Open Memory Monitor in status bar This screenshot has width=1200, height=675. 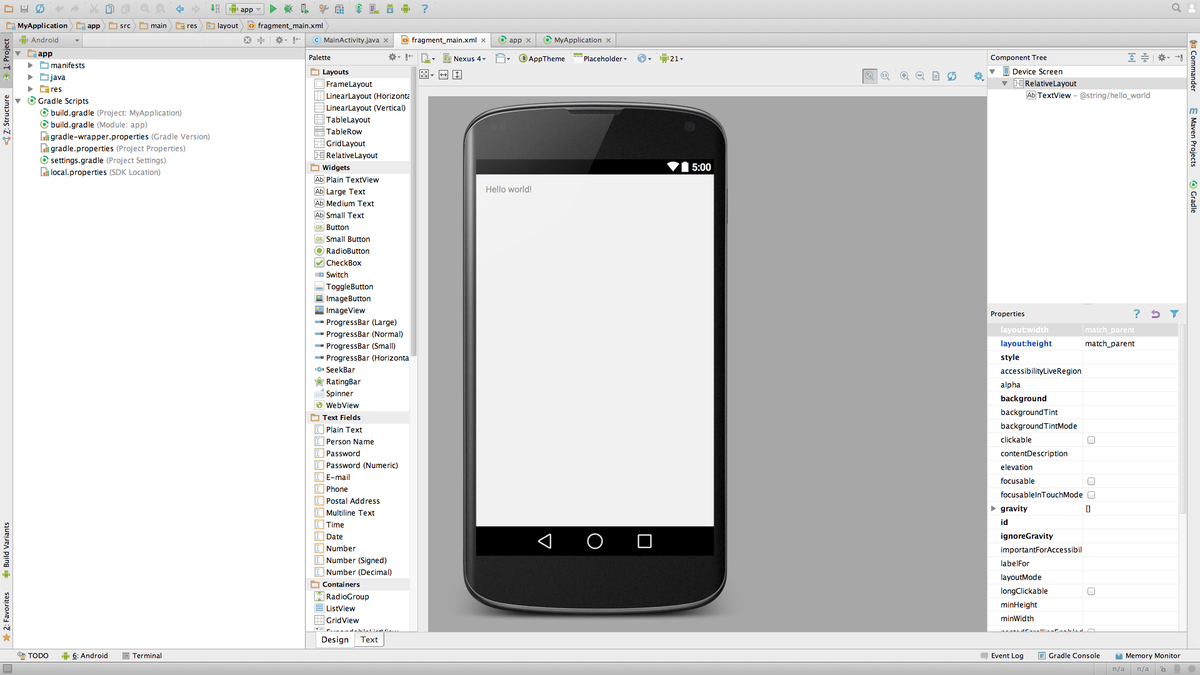[1147, 656]
